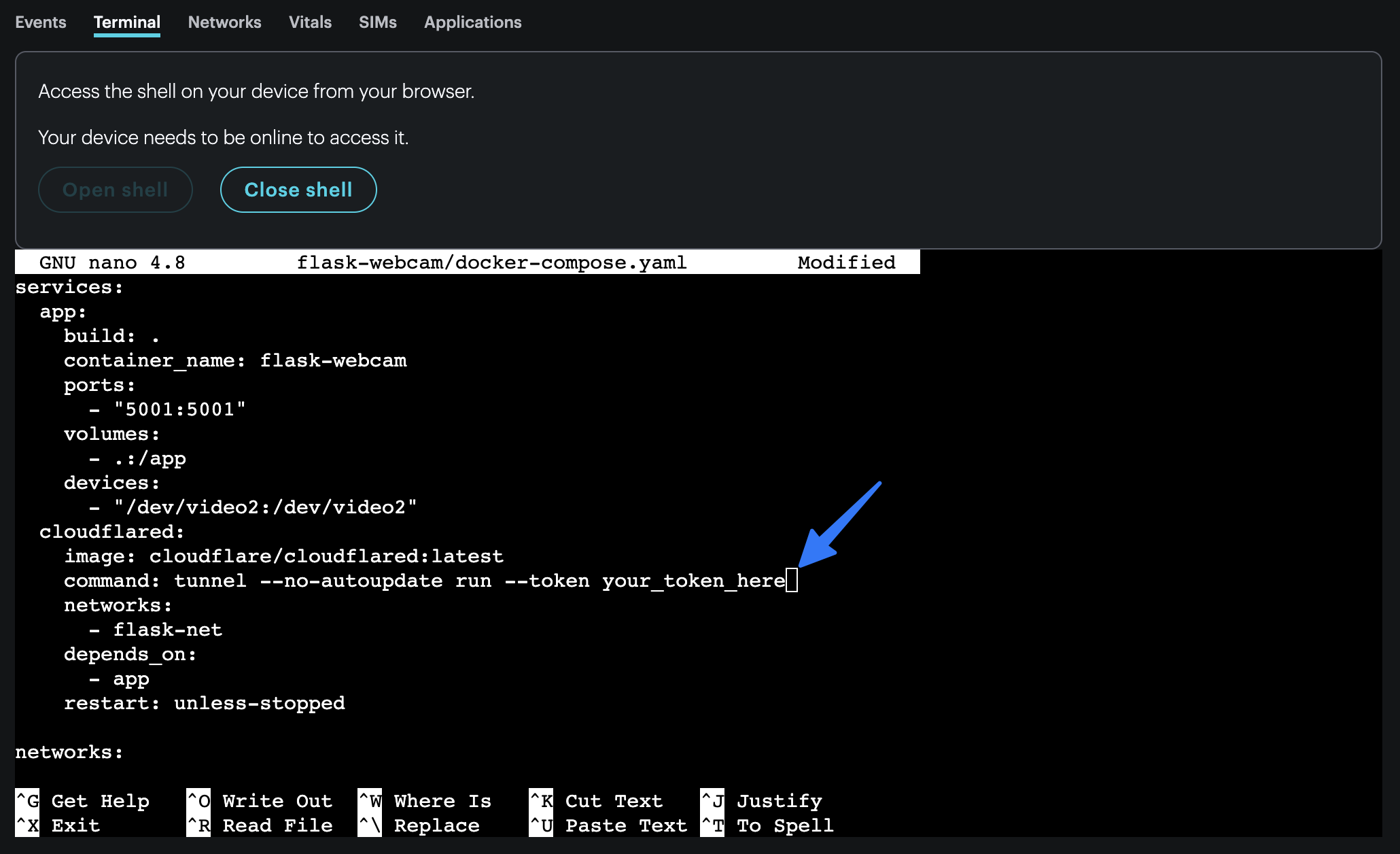
Task: Click the 'Modified' status in nano header
Action: click(x=847, y=262)
